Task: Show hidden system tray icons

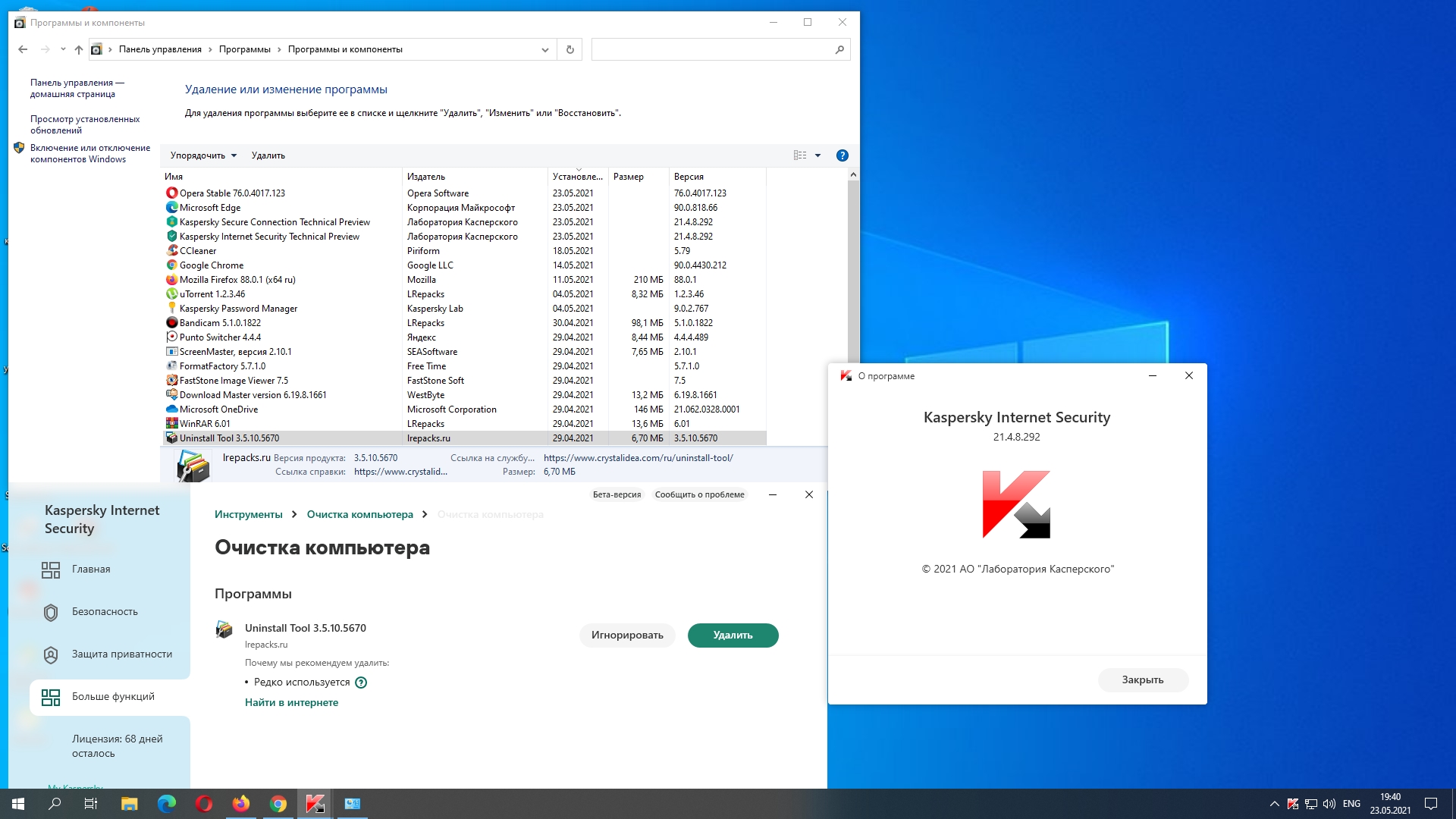Action: coord(1274,804)
